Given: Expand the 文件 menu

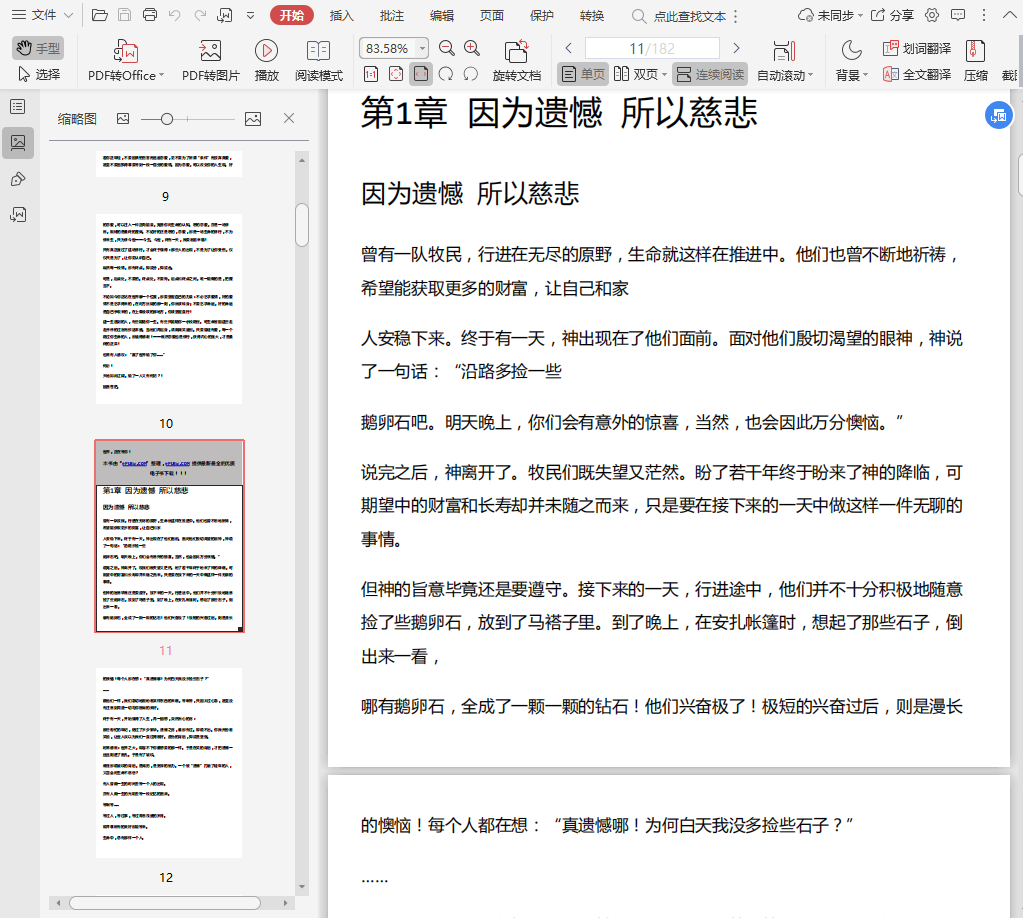Looking at the screenshot, I should coord(41,15).
